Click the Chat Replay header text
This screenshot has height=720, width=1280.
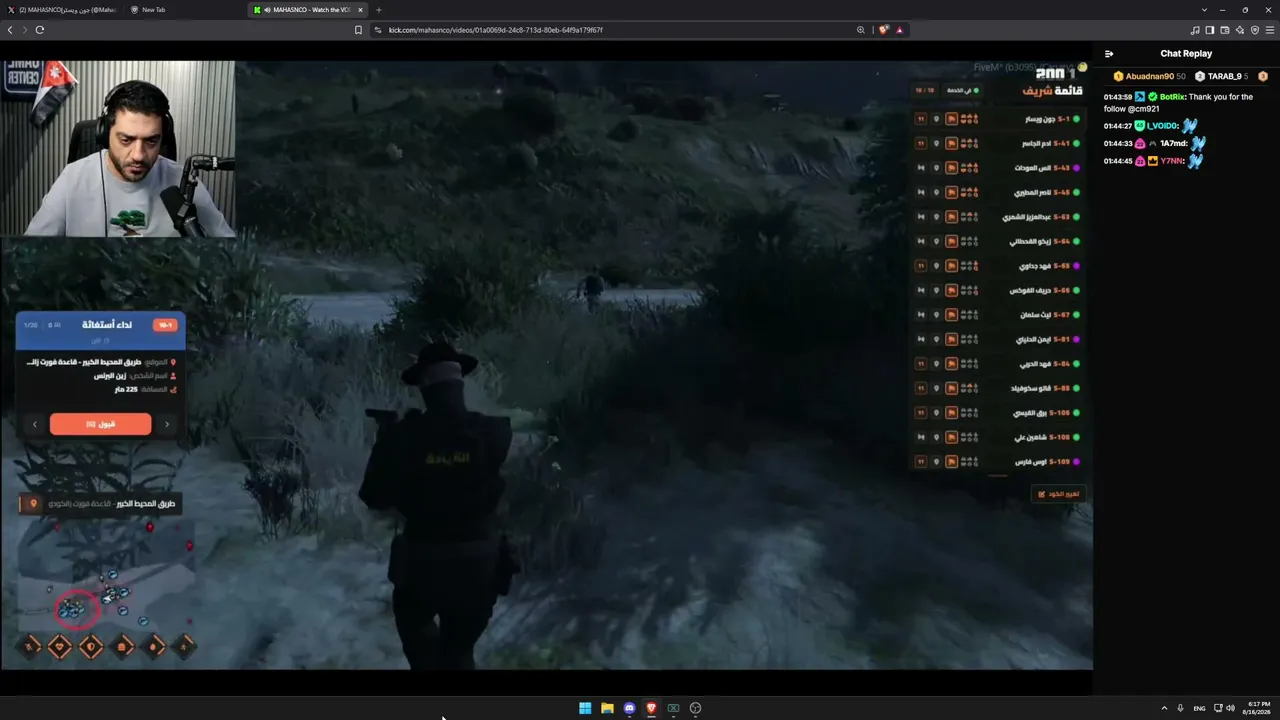tap(1186, 54)
